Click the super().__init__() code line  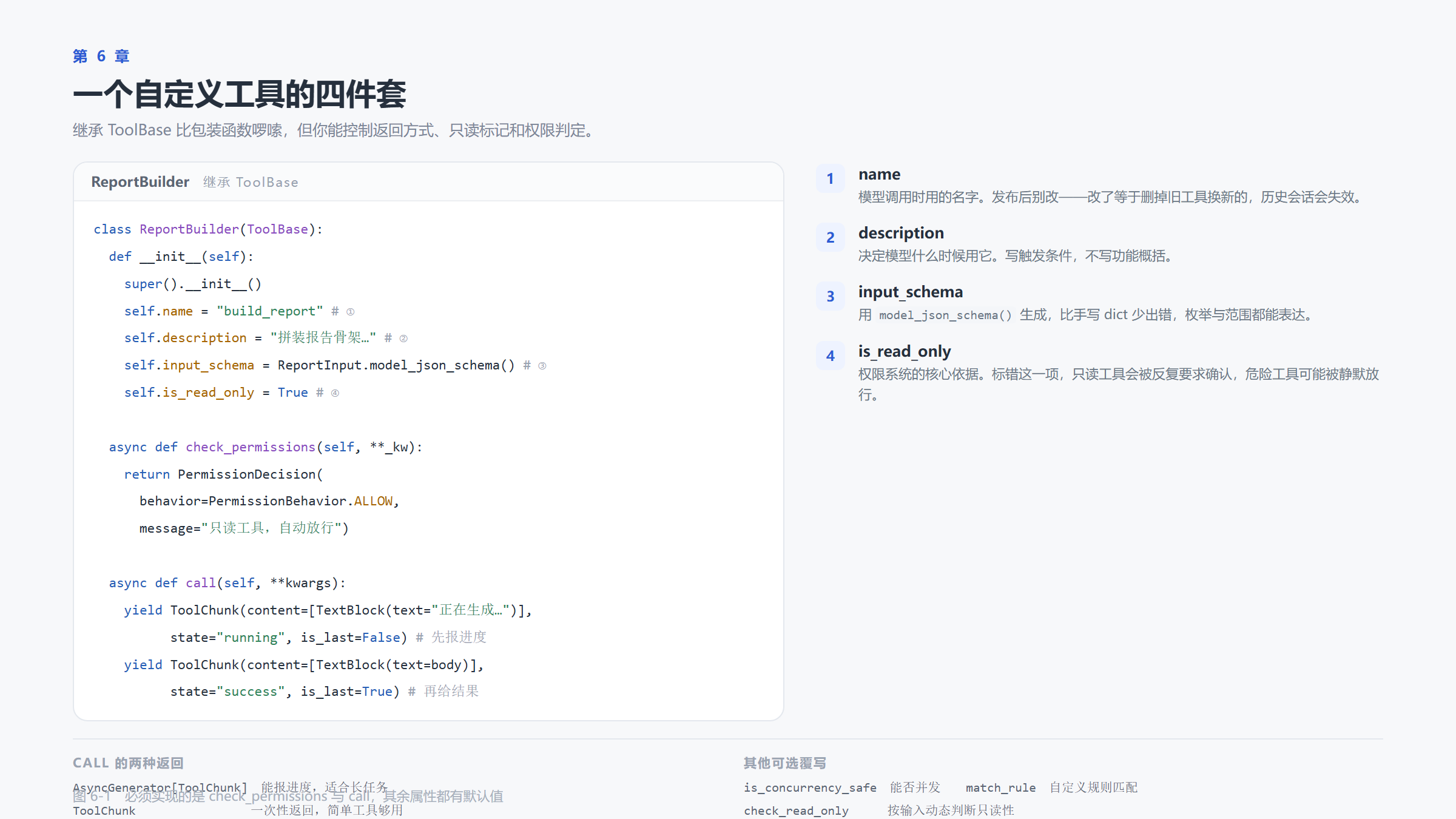pyautogui.click(x=193, y=284)
